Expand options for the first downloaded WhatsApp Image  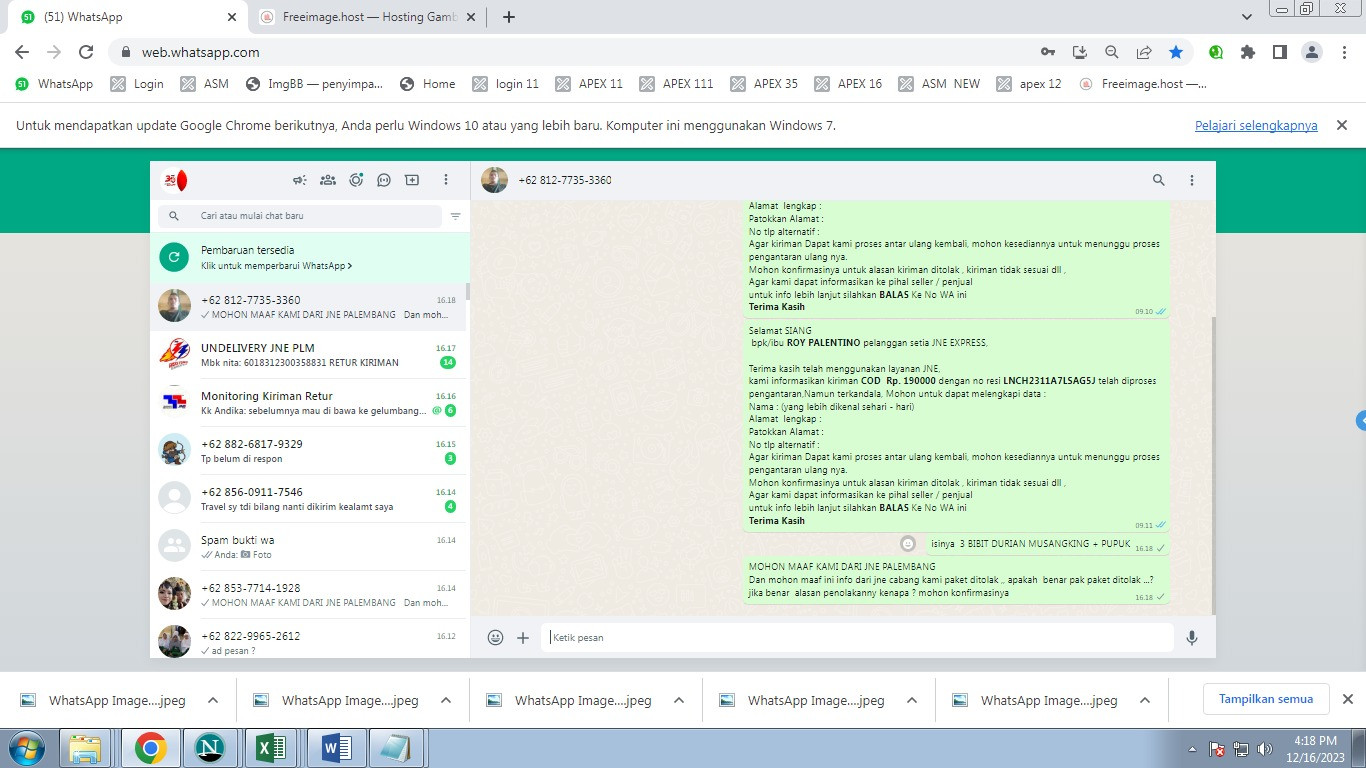pyautogui.click(x=213, y=700)
